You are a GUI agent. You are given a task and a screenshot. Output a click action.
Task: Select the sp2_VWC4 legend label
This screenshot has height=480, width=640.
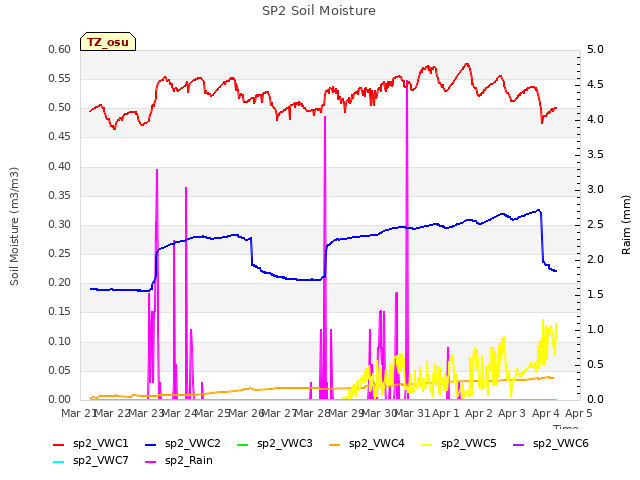coord(377,444)
